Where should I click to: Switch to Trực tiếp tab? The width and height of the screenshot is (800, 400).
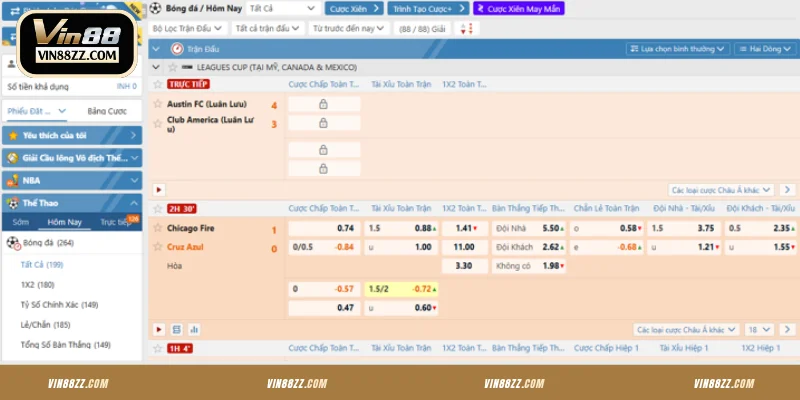point(115,222)
